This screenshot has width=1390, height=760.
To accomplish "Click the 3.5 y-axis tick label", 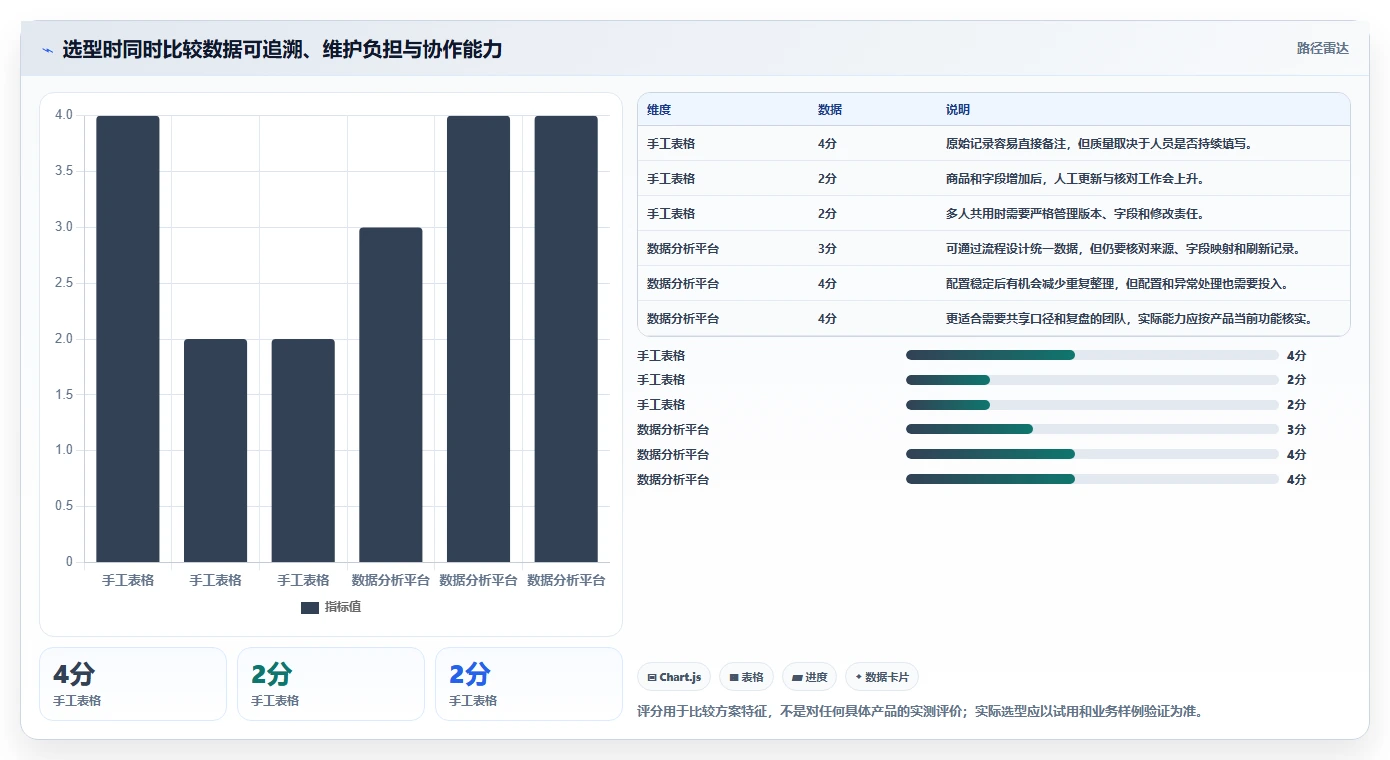I will tap(64, 171).
